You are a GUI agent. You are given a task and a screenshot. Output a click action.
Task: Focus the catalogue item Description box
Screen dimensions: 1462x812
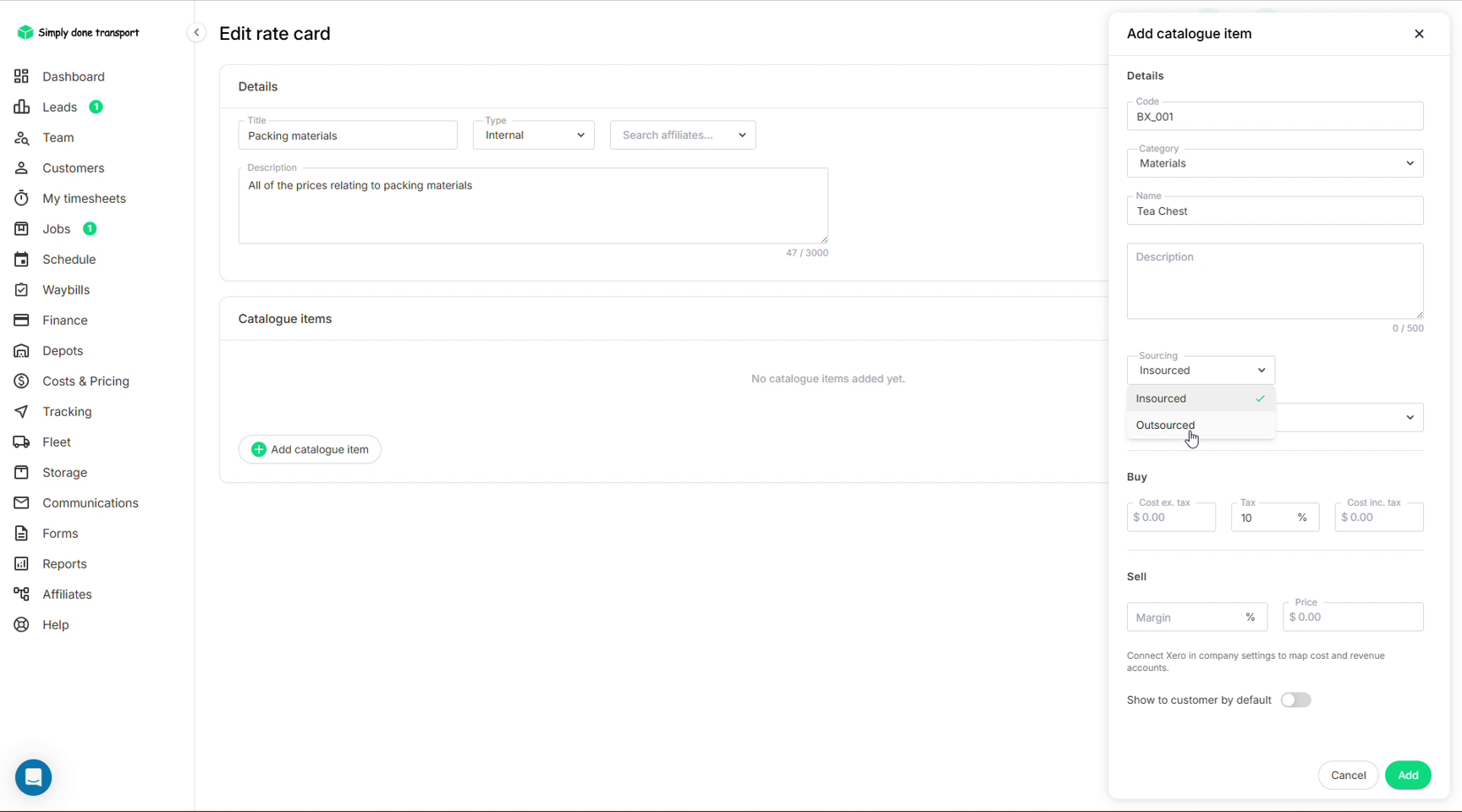tap(1275, 282)
